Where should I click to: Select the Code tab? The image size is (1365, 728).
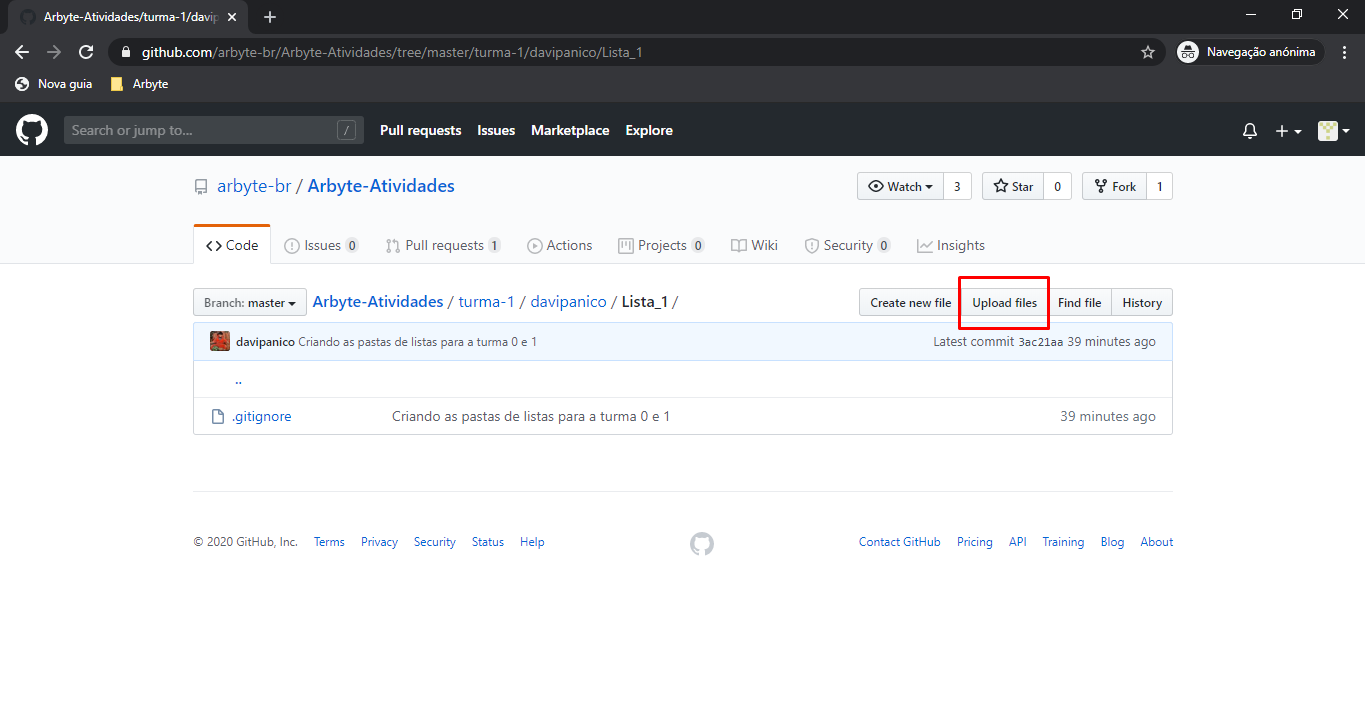[x=232, y=245]
